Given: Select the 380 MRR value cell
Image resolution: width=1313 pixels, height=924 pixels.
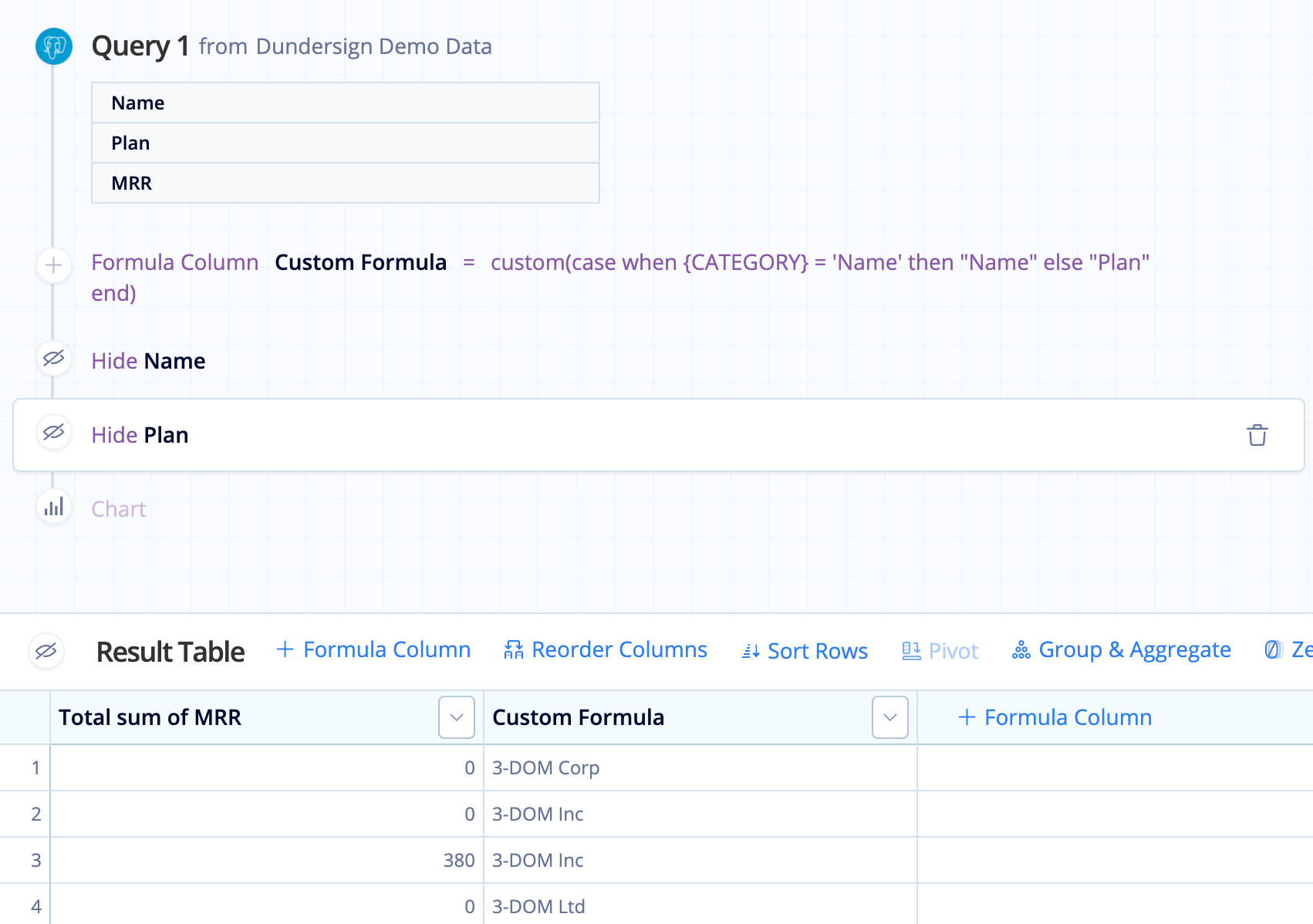Looking at the screenshot, I should point(267,860).
